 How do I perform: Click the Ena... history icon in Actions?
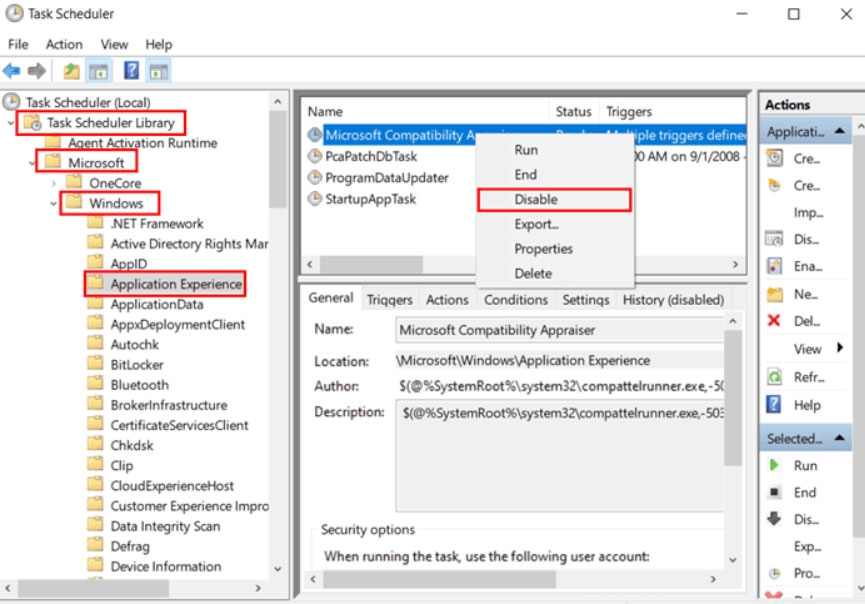[775, 266]
